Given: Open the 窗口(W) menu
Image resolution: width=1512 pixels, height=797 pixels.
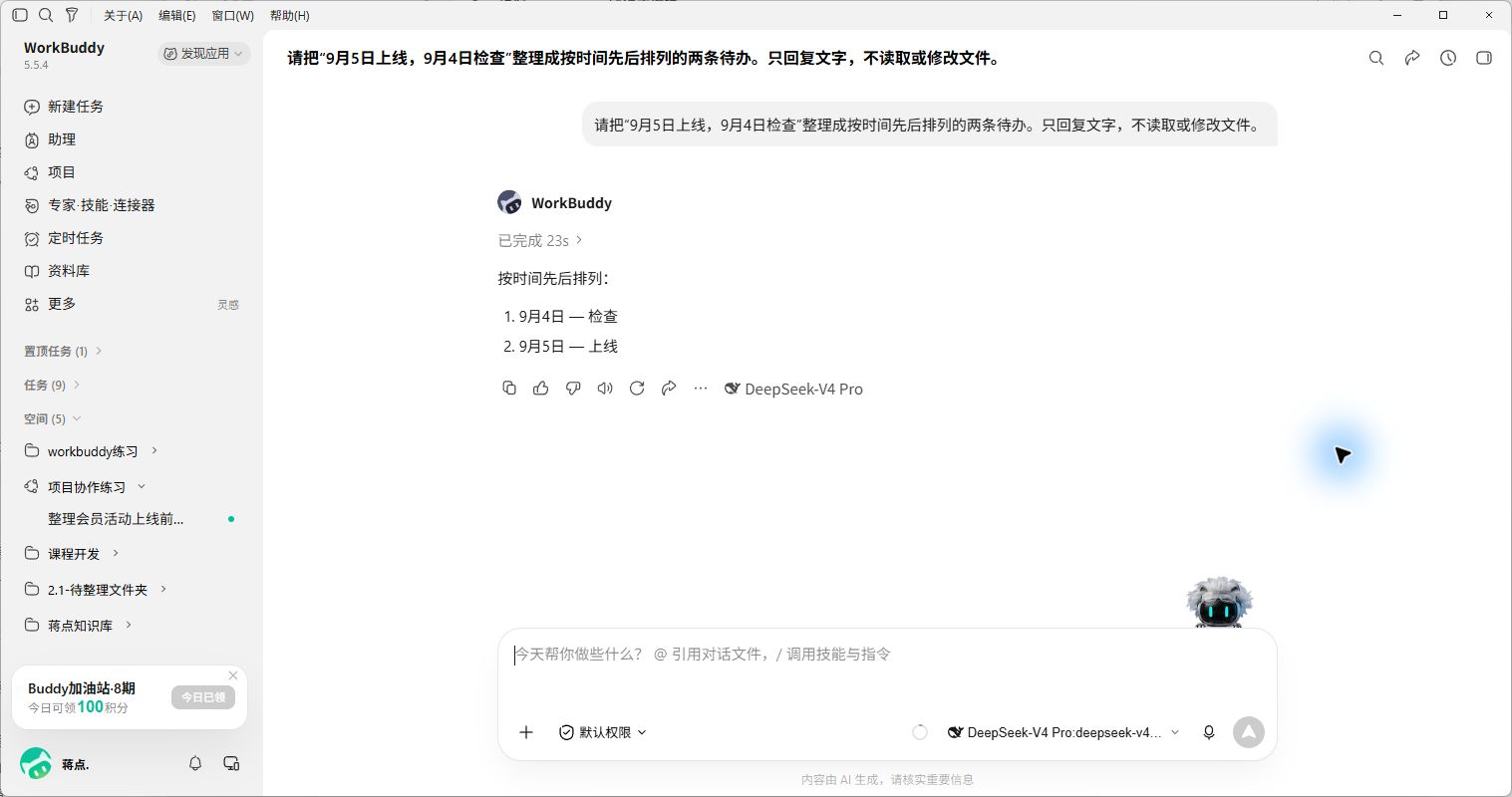Looking at the screenshot, I should (232, 16).
